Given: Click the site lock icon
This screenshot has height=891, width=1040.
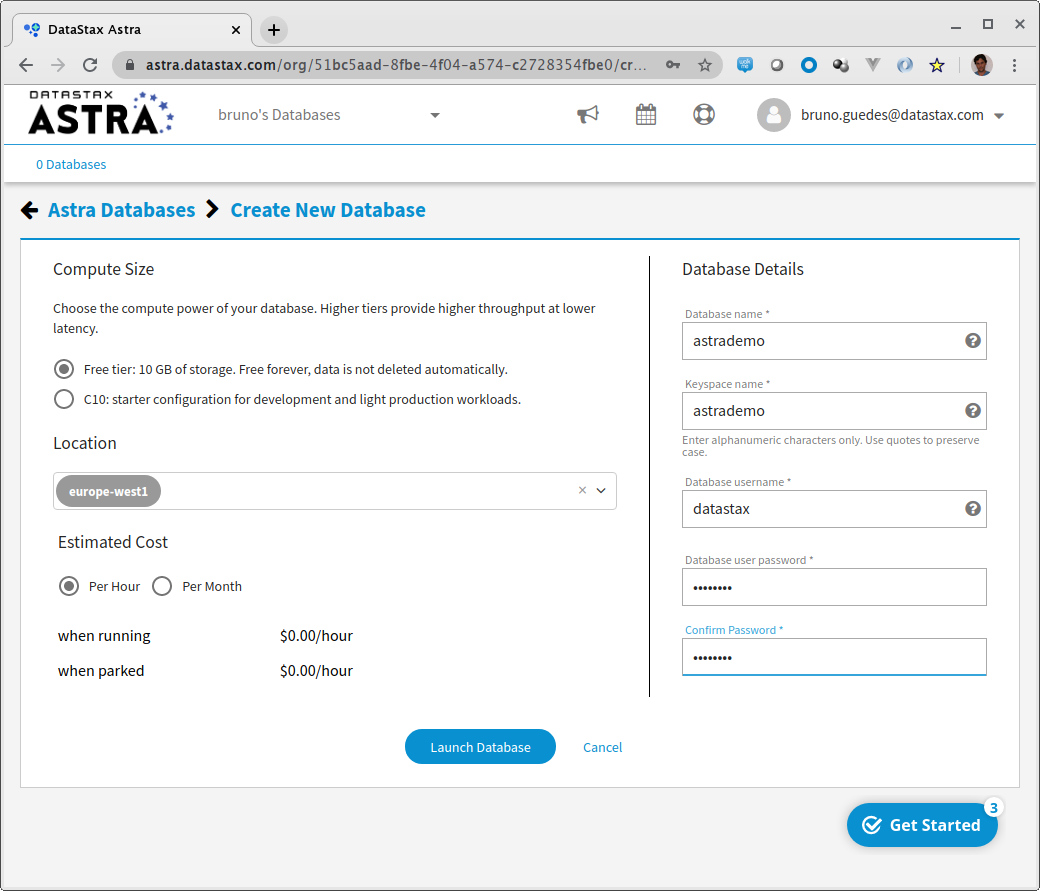Looking at the screenshot, I should coord(130,65).
